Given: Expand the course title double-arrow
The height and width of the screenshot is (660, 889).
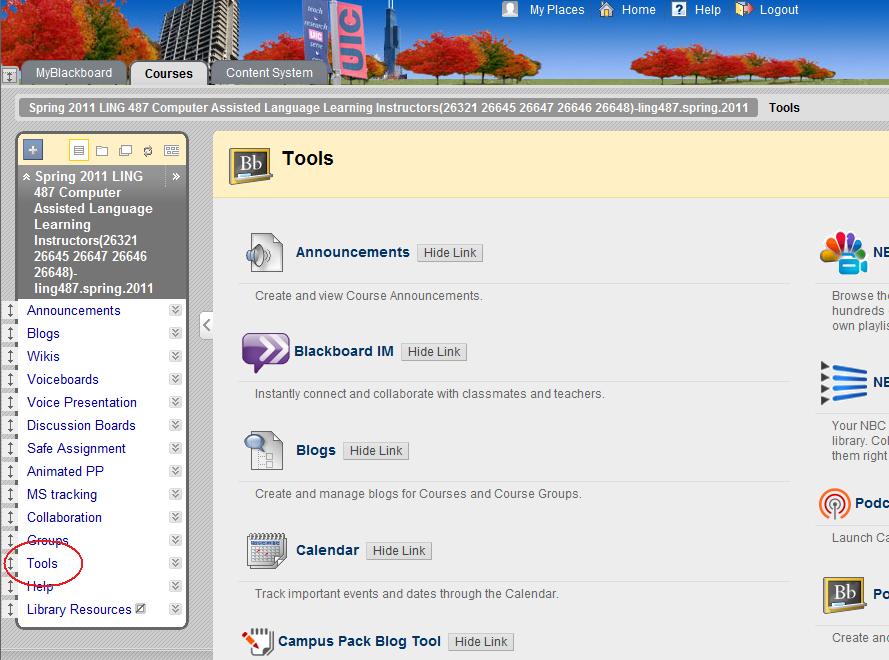Looking at the screenshot, I should [176, 176].
